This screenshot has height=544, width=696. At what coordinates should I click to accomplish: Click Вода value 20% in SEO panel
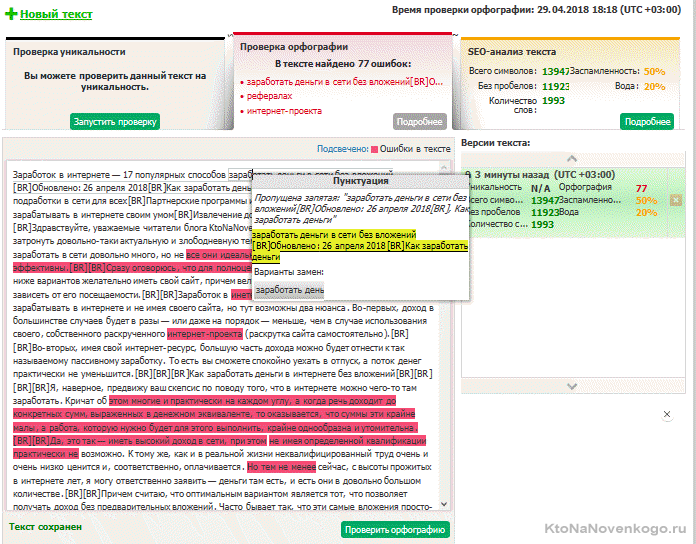tap(655, 87)
